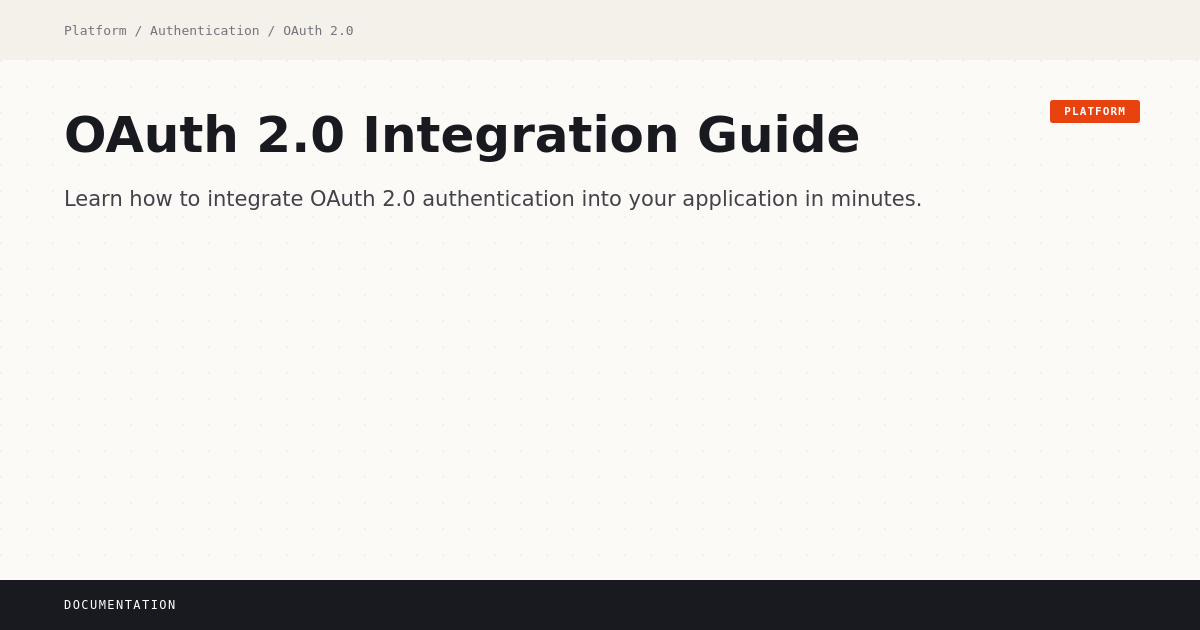
Task: Click the orange PLATFORM badge
Action: pos(1094,111)
